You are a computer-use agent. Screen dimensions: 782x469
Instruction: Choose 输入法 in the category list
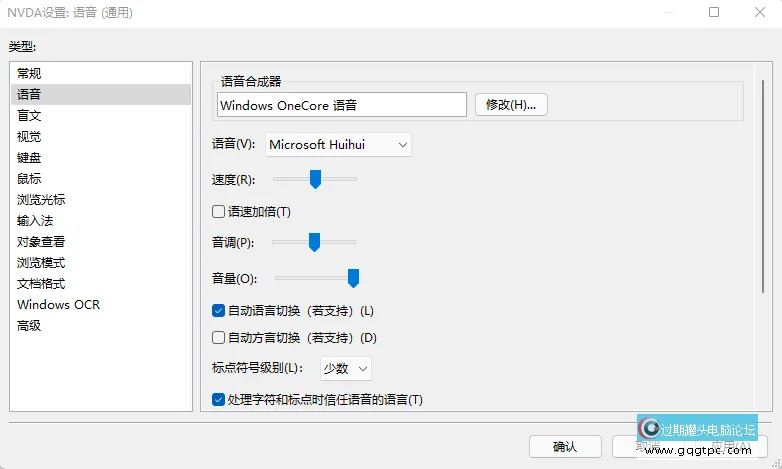coord(101,221)
